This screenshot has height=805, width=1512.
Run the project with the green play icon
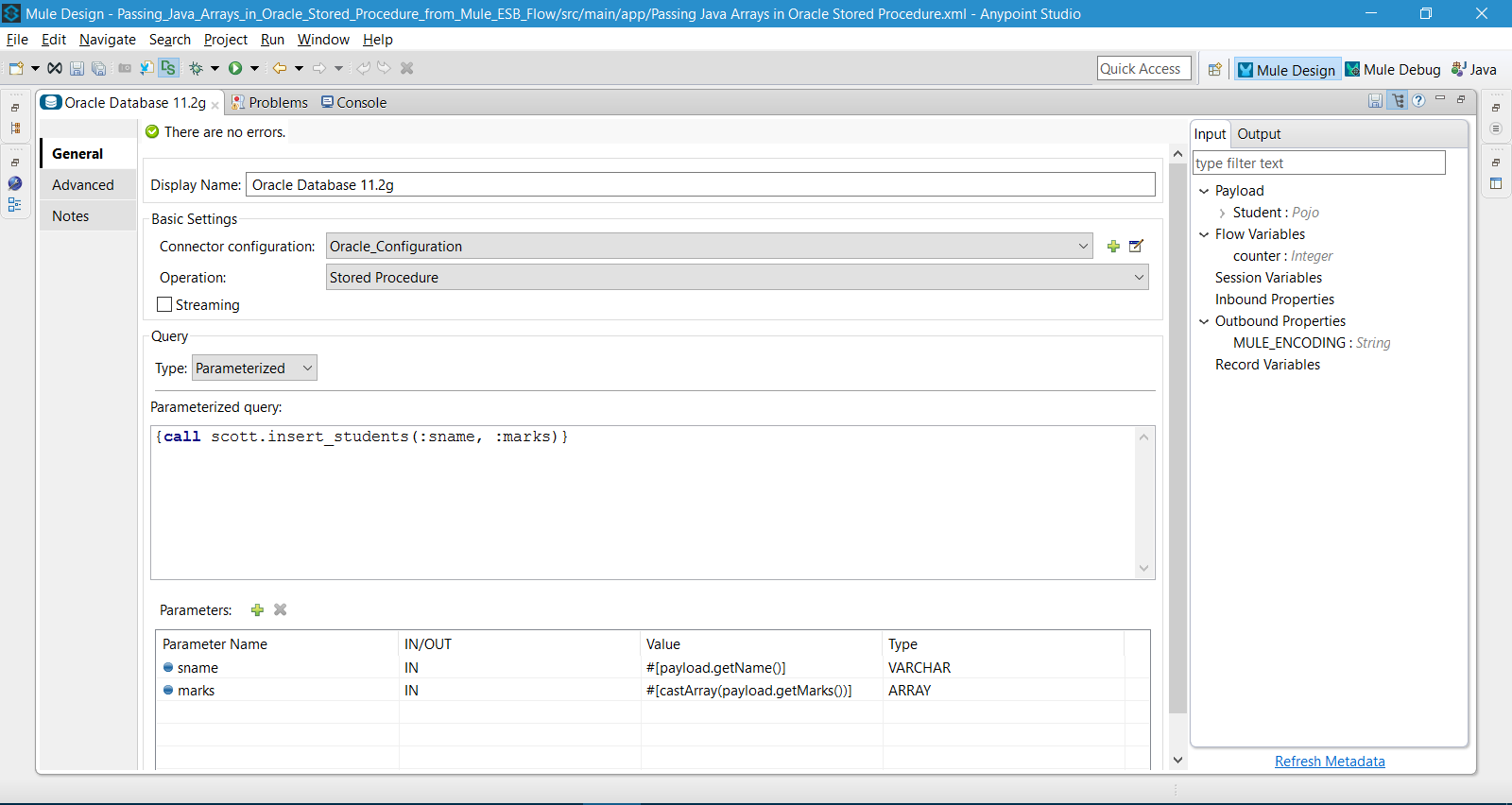235,68
